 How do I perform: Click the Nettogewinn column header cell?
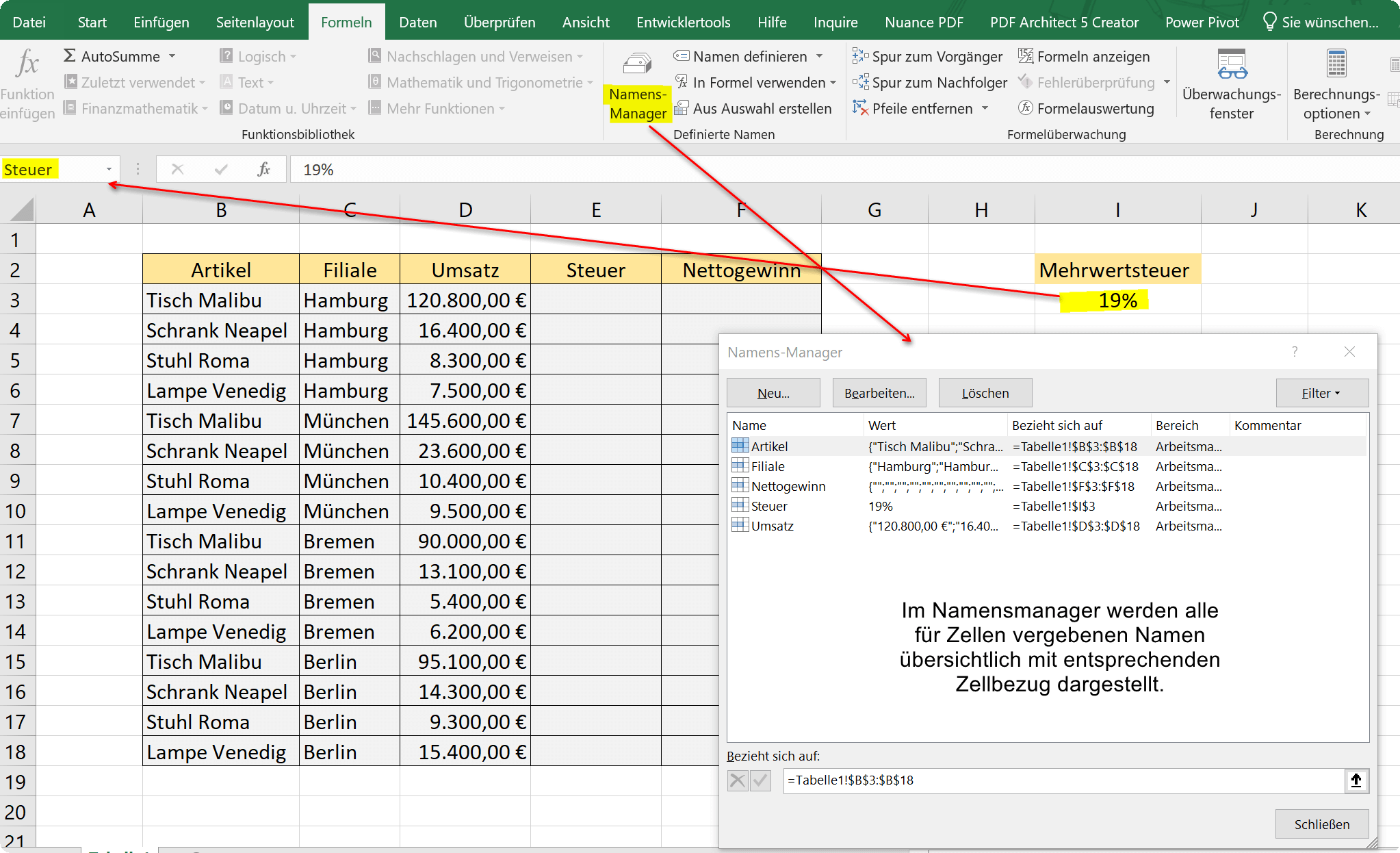(741, 270)
